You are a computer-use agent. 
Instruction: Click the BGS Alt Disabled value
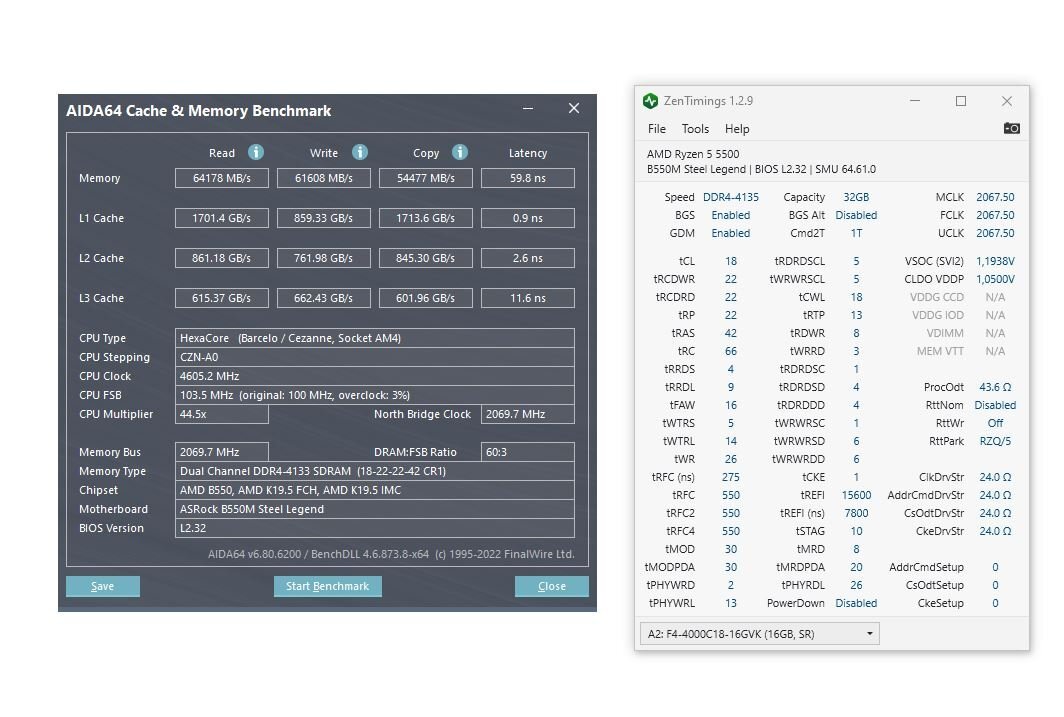point(856,215)
